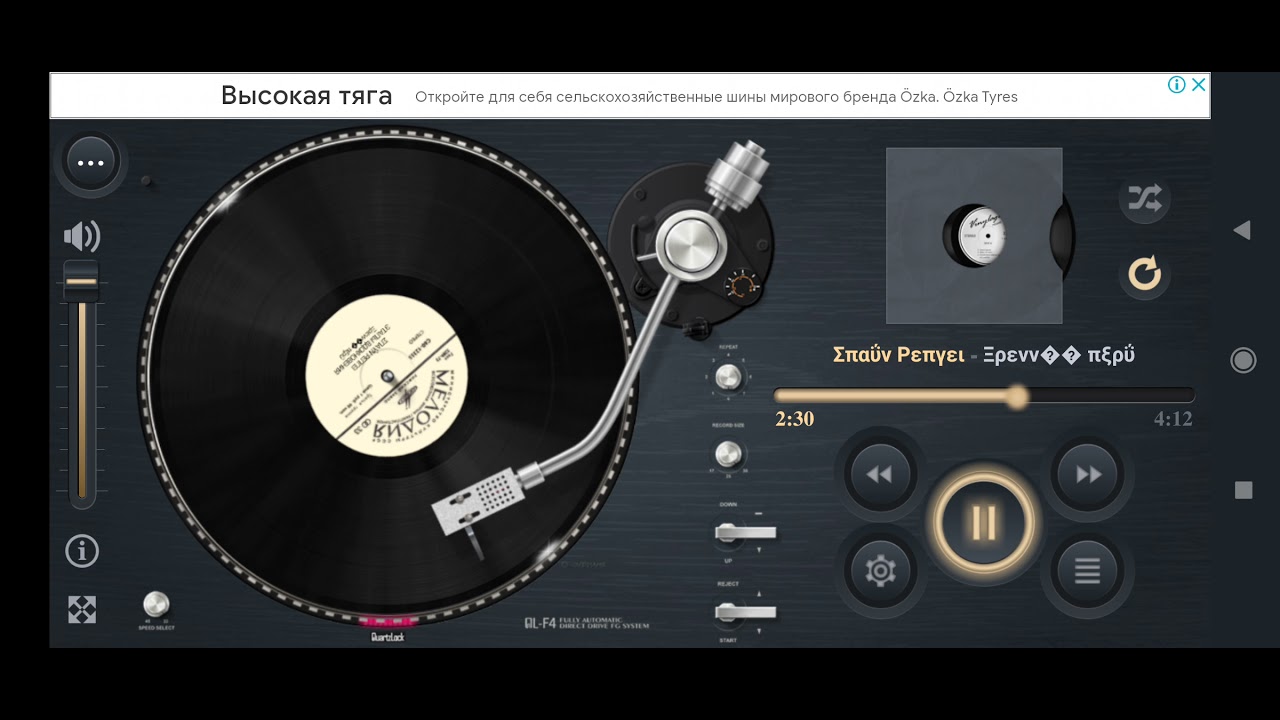Screen dimensions: 1280x720
Task: Tap the Android recents square button
Action: (1243, 490)
